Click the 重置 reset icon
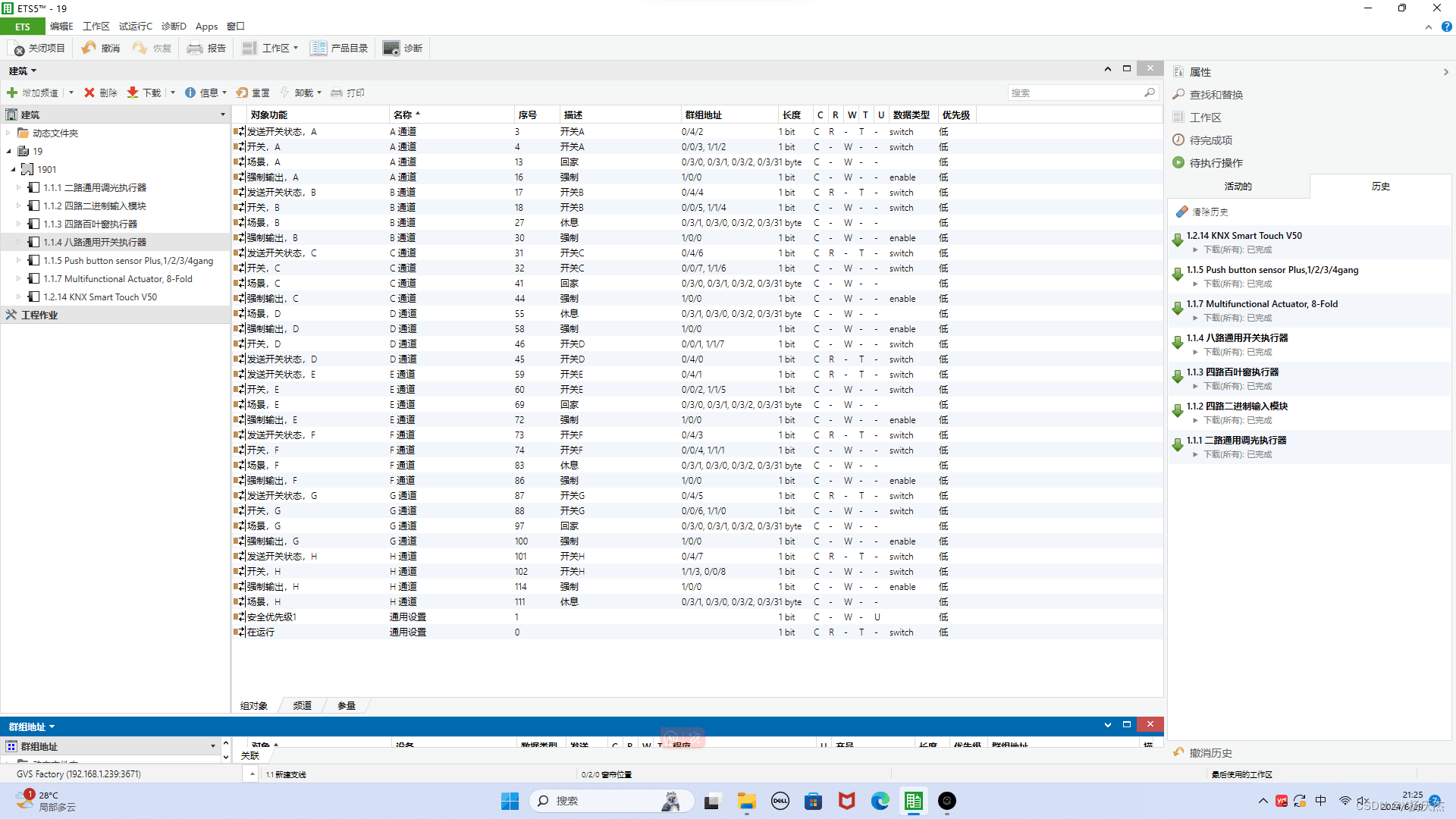Image resolution: width=1456 pixels, height=819 pixels. coord(242,93)
